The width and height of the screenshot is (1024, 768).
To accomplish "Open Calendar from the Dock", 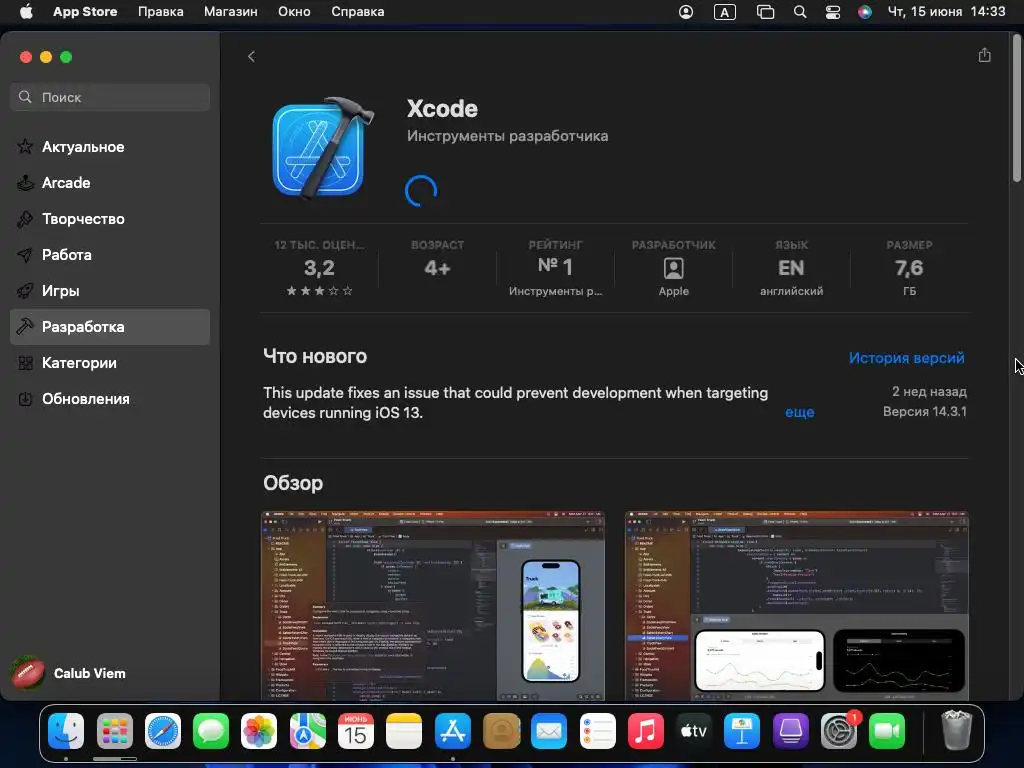I will click(x=356, y=731).
